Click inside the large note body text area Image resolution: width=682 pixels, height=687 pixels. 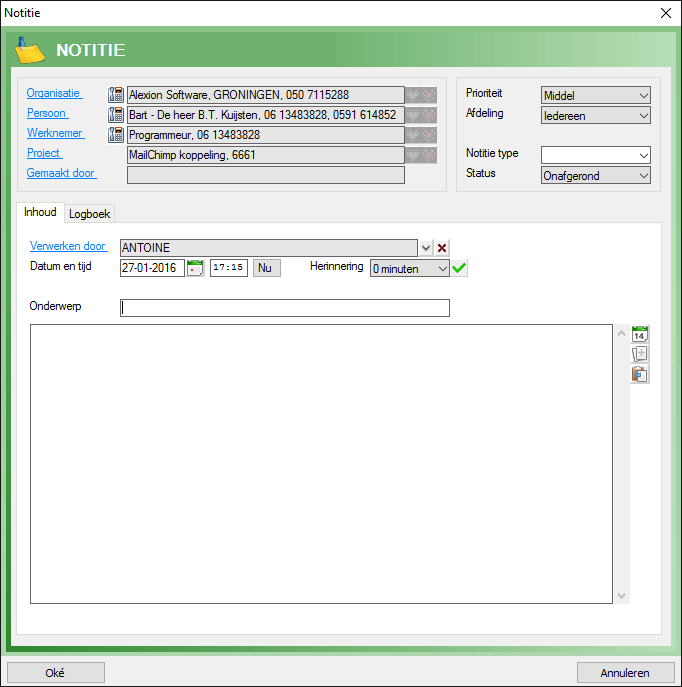[321, 464]
